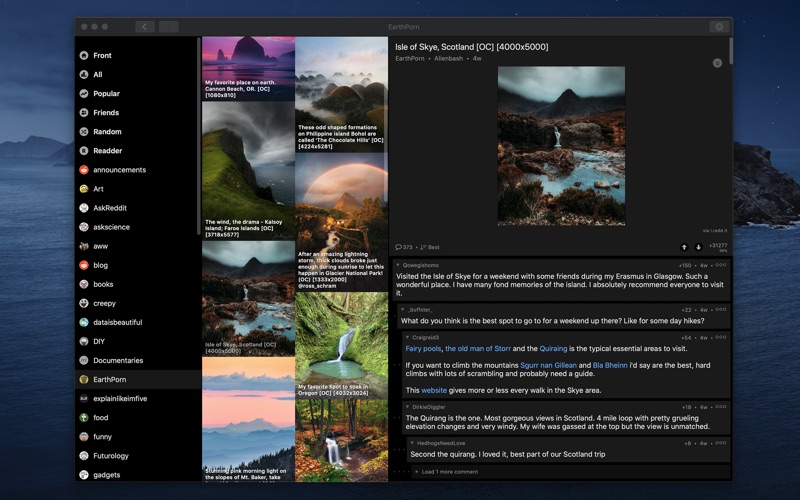Open the gadgets subreddit icon
The width and height of the screenshot is (800, 500).
pyautogui.click(x=84, y=475)
